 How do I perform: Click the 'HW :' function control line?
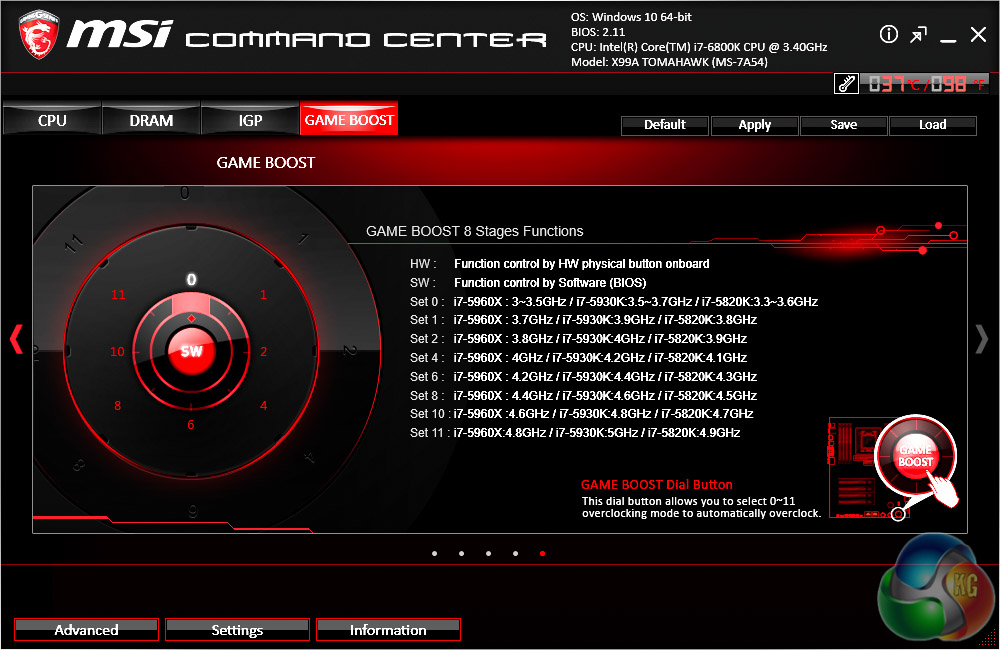click(559, 264)
